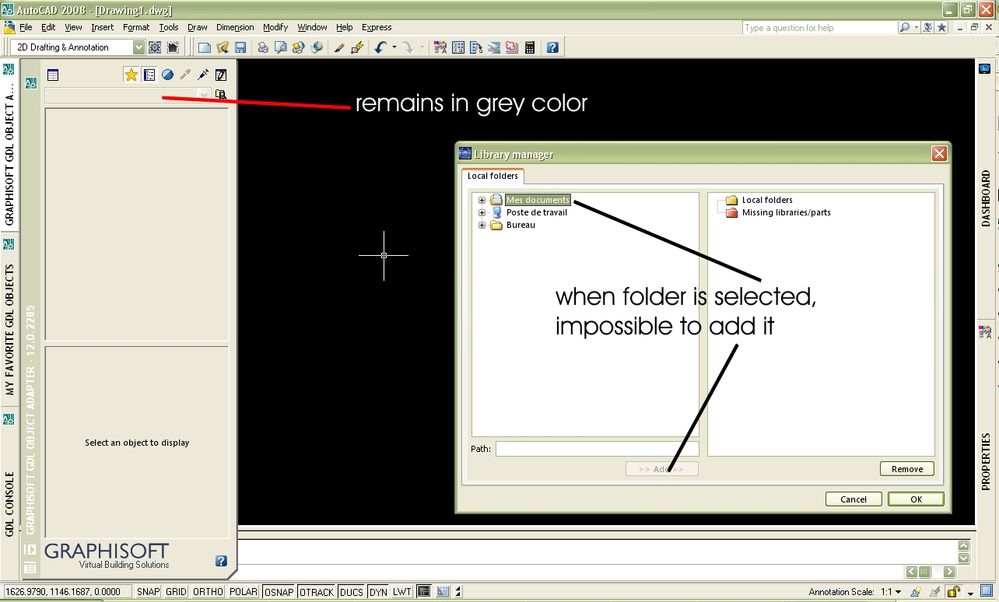
Task: Click the edit script icon in GDL panel
Action: click(x=220, y=75)
